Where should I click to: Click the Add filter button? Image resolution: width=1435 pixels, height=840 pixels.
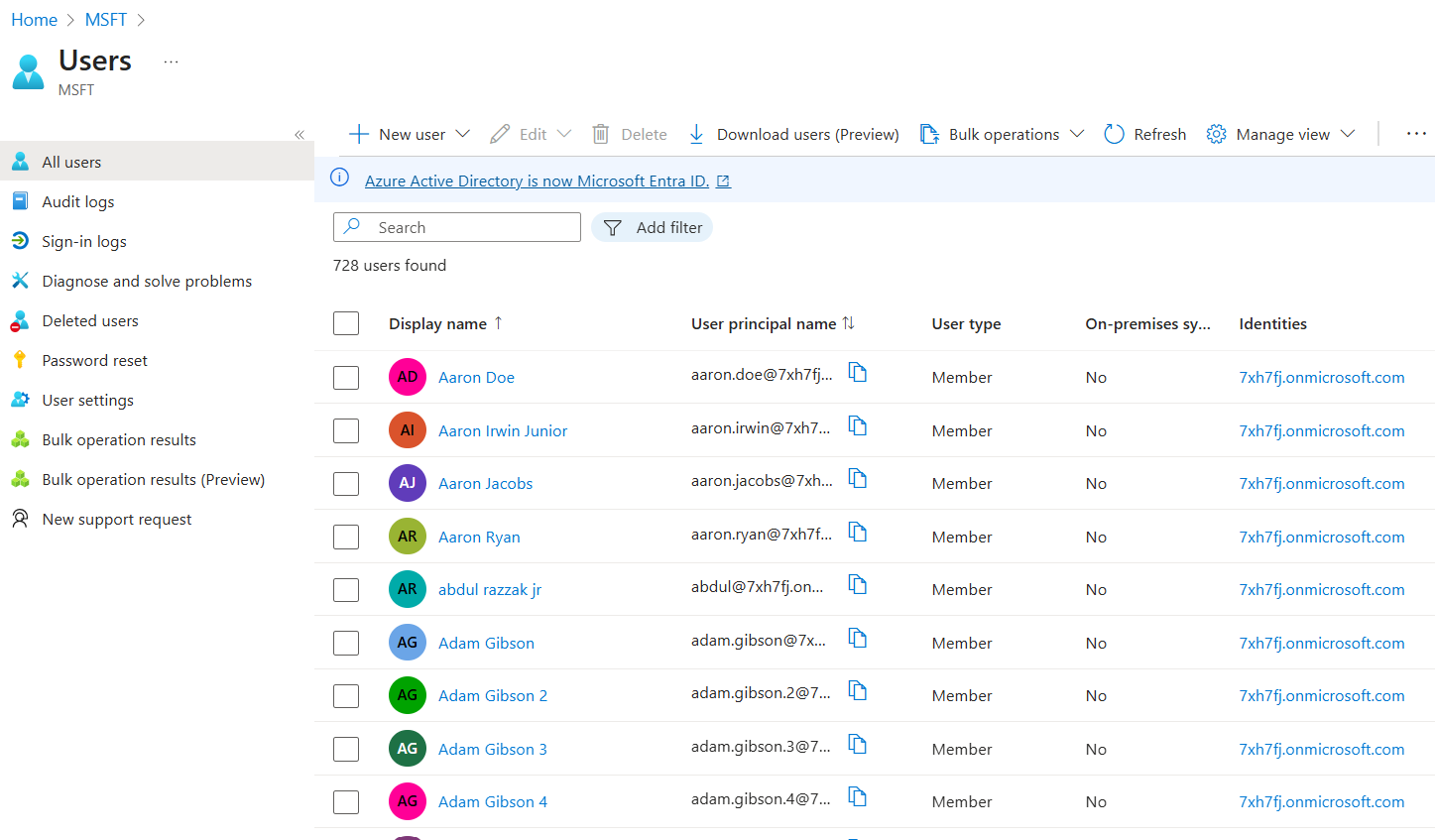click(x=652, y=227)
